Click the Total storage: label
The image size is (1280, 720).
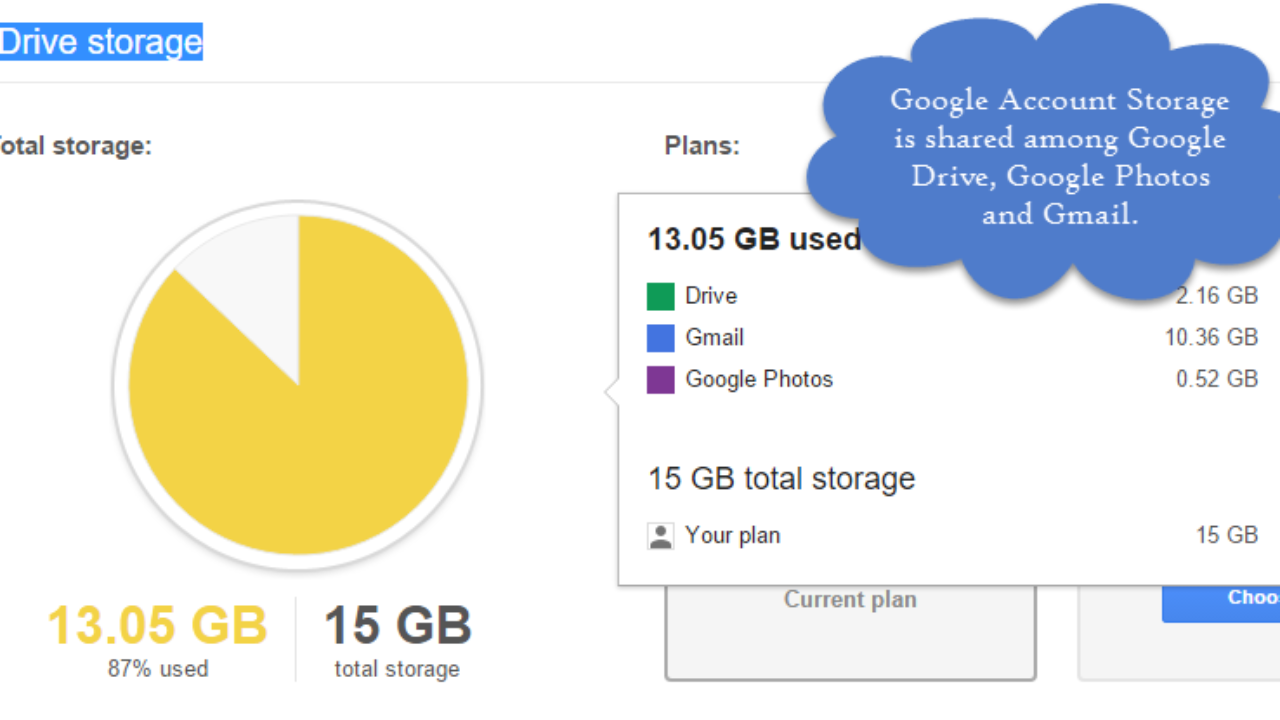click(75, 146)
